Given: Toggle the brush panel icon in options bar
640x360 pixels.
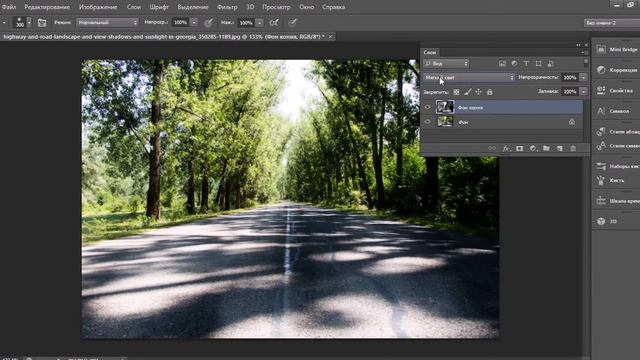Looking at the screenshot, I should [42, 22].
